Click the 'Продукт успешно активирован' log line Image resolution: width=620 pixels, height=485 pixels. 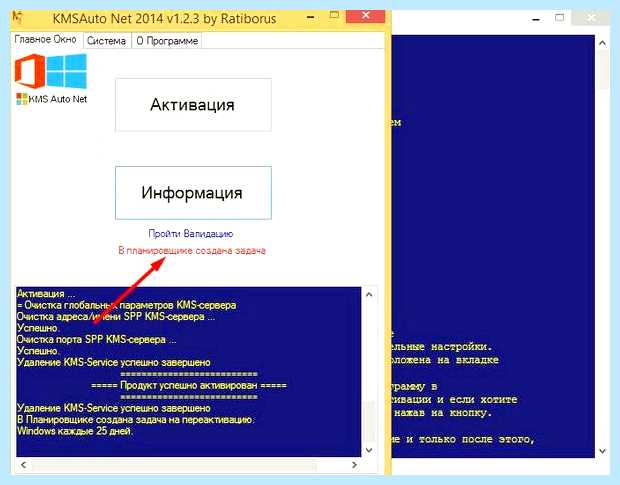pos(189,385)
